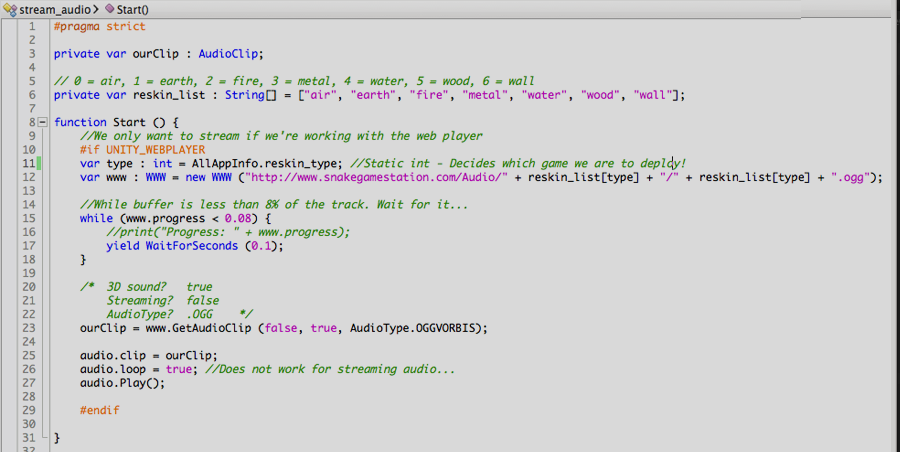Open the Start() member dropdown
The height and width of the screenshot is (452, 900).
133,8
